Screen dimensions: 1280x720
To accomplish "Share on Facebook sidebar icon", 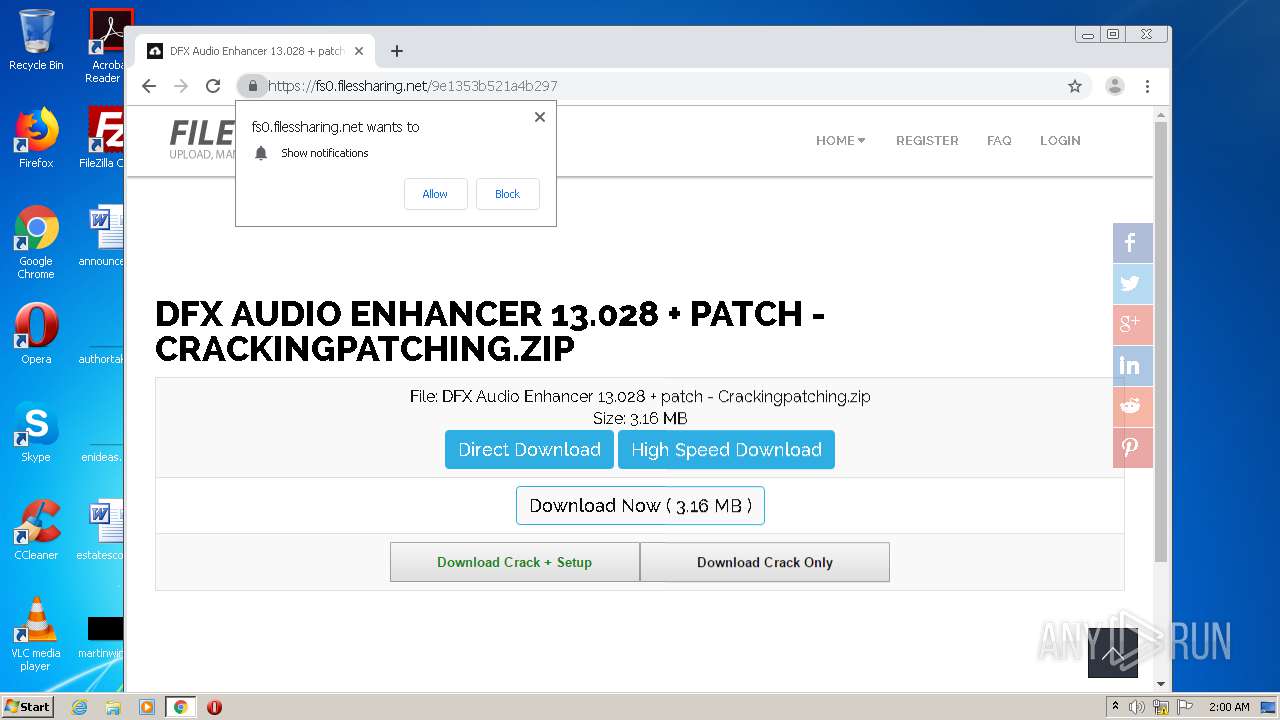I will point(1132,243).
